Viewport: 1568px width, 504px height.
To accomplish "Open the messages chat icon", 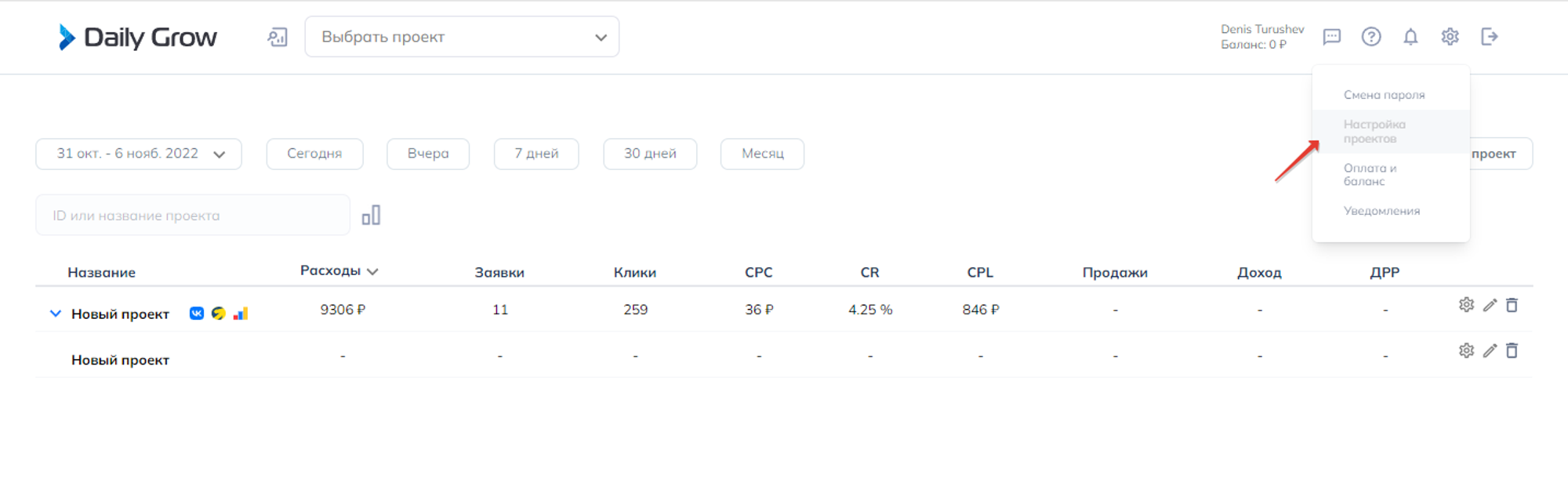I will click(x=1331, y=37).
